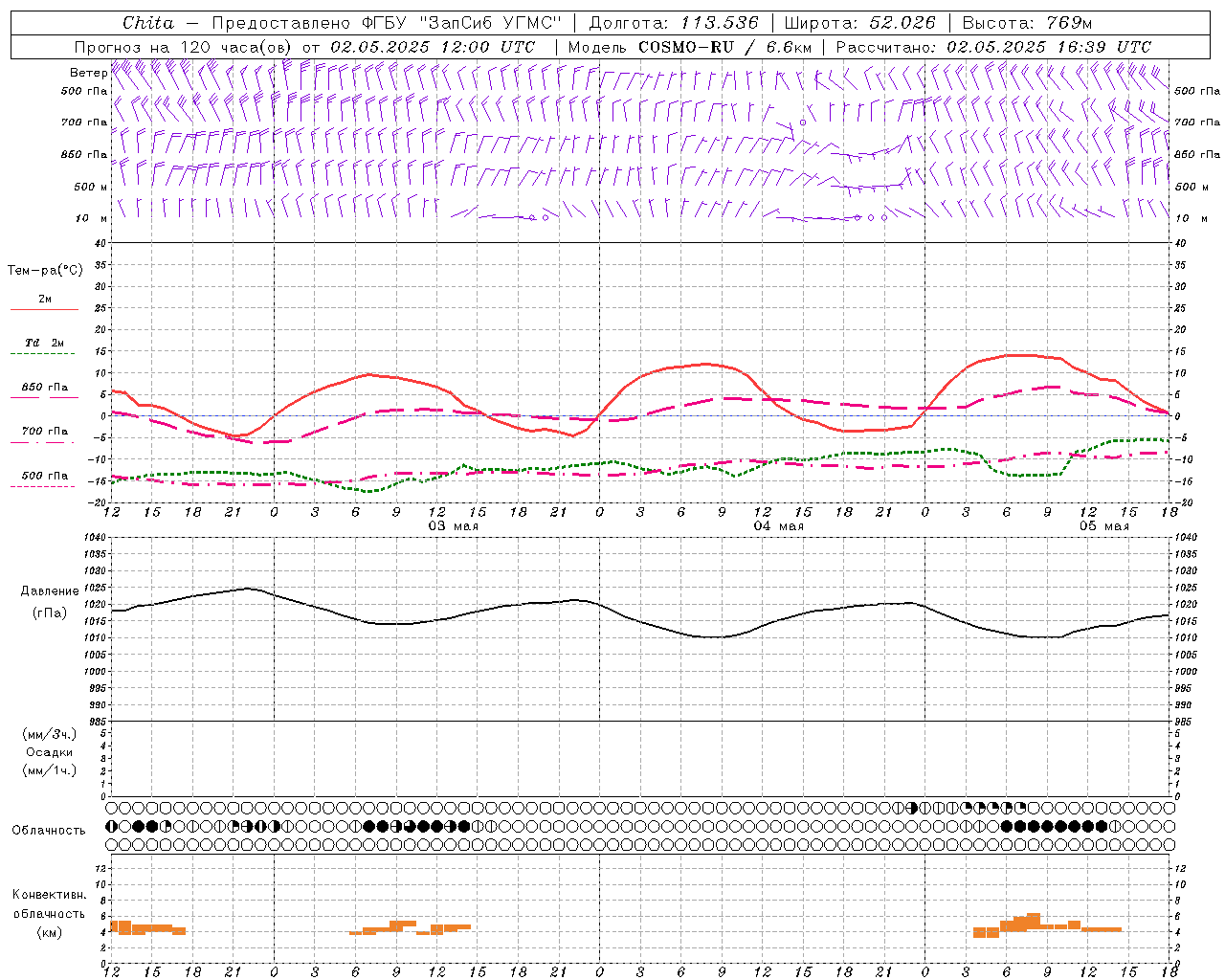
Task: Click the "500 гПа" temperature legend entry
Action: click(44, 476)
